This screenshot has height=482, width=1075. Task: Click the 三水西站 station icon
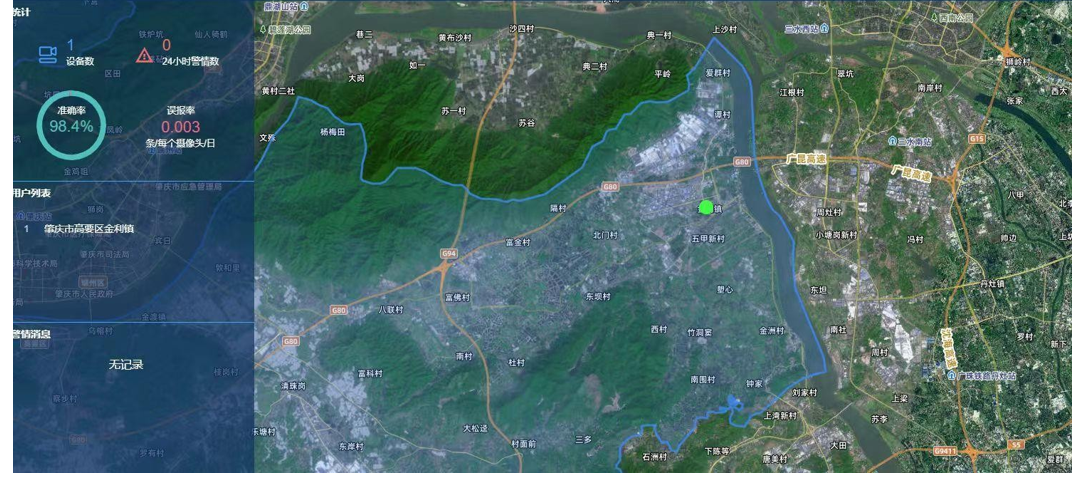pyautogui.click(x=825, y=28)
